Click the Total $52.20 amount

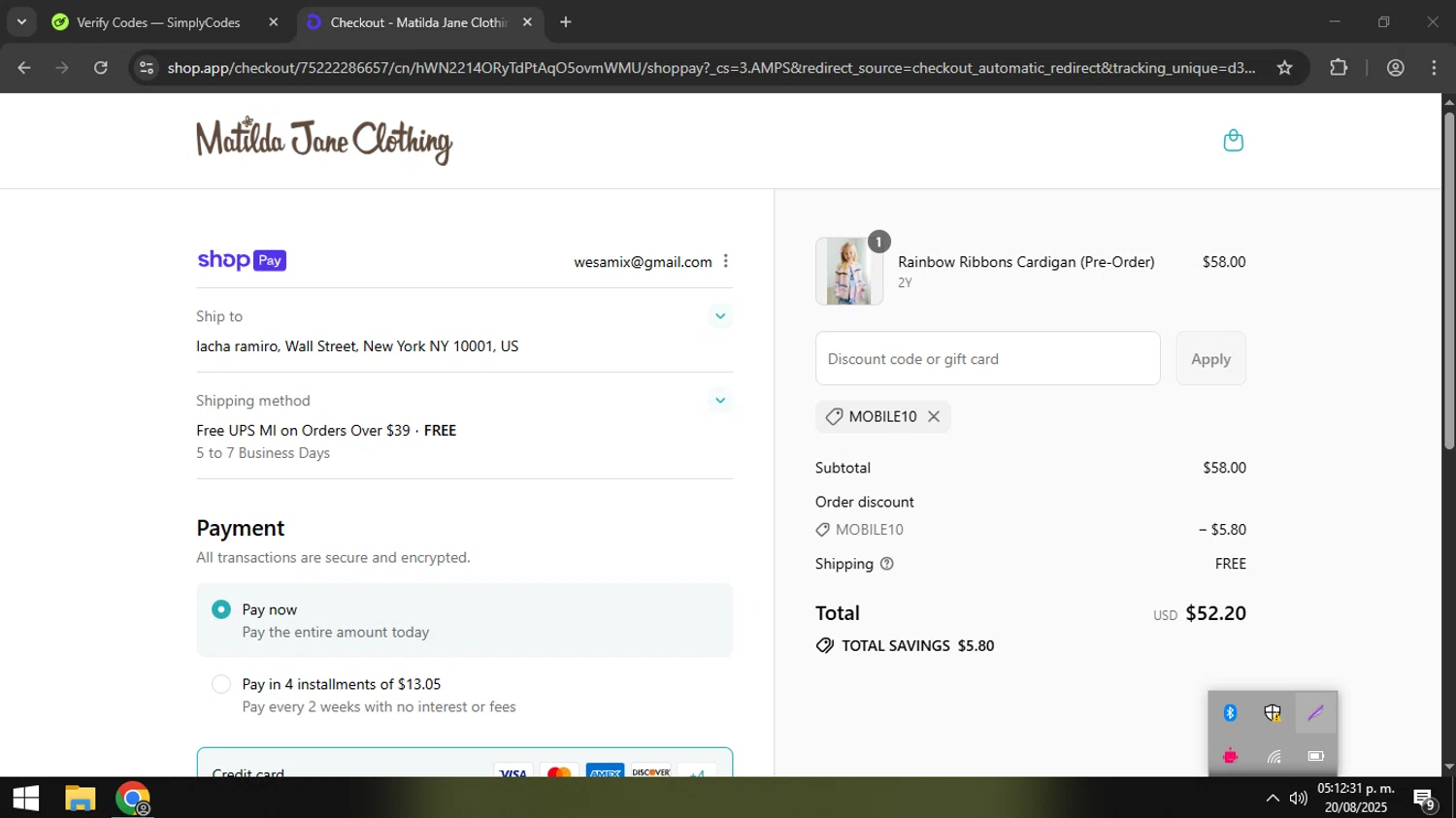[x=1215, y=613]
